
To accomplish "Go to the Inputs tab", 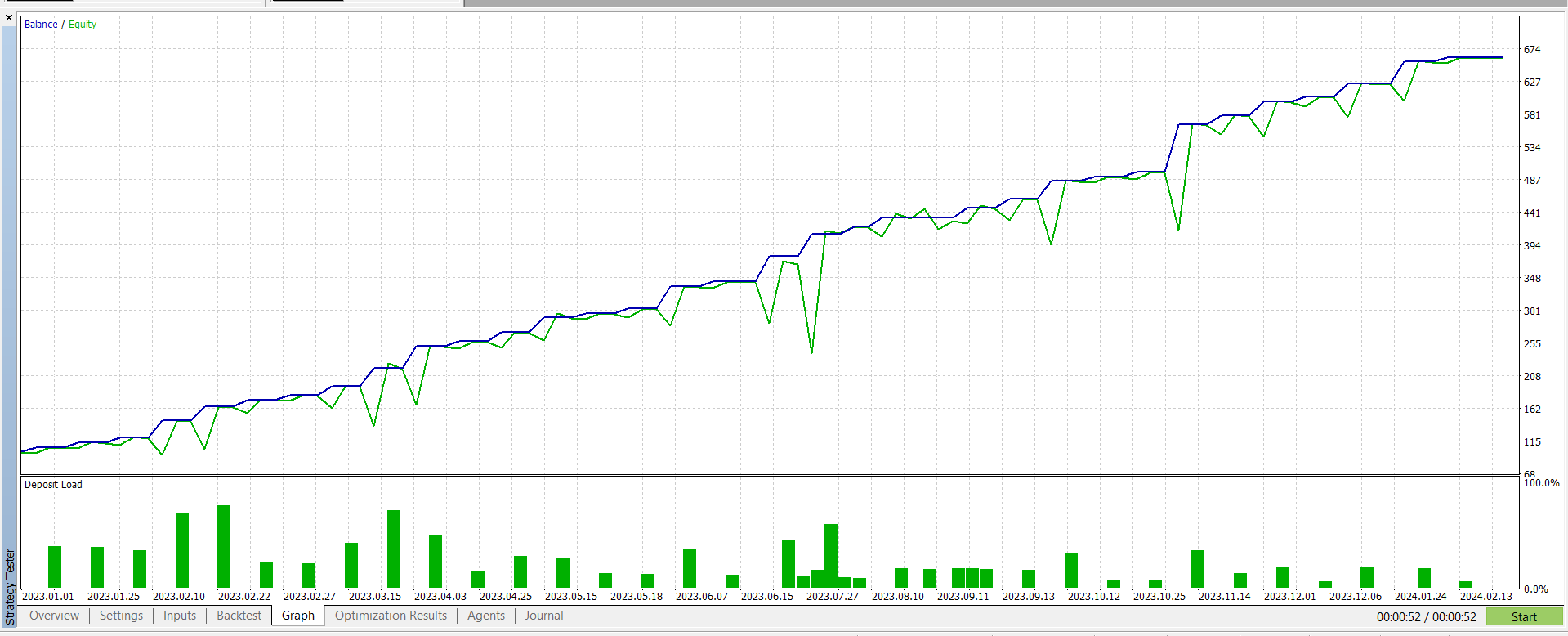I will pyautogui.click(x=180, y=616).
